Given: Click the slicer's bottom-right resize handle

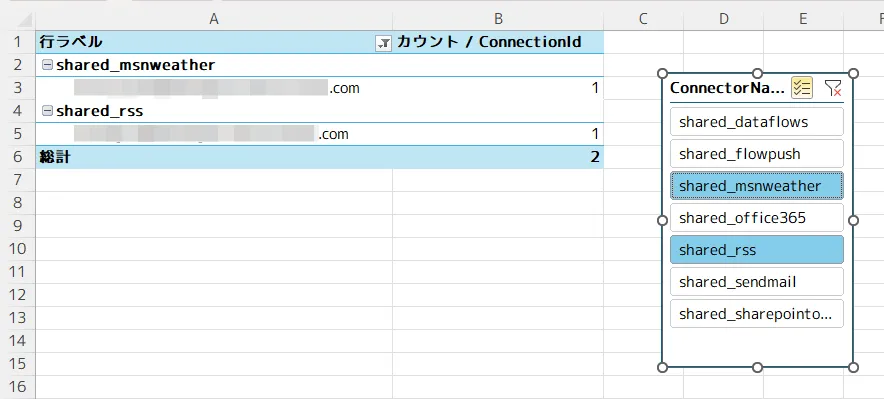Looking at the screenshot, I should (853, 367).
